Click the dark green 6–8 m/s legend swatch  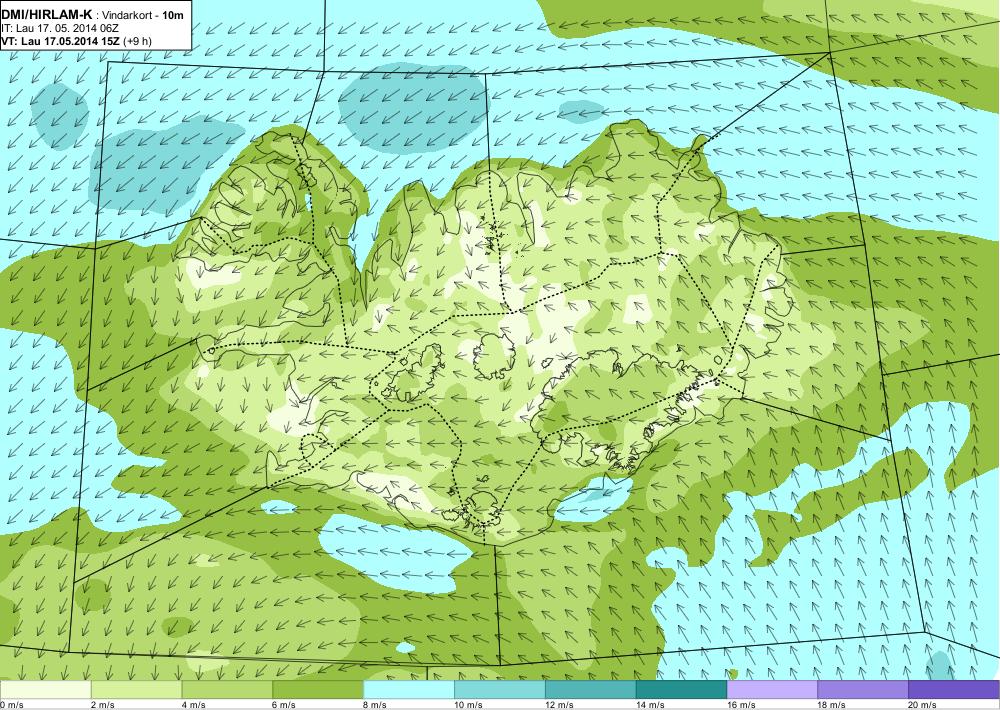pos(318,690)
